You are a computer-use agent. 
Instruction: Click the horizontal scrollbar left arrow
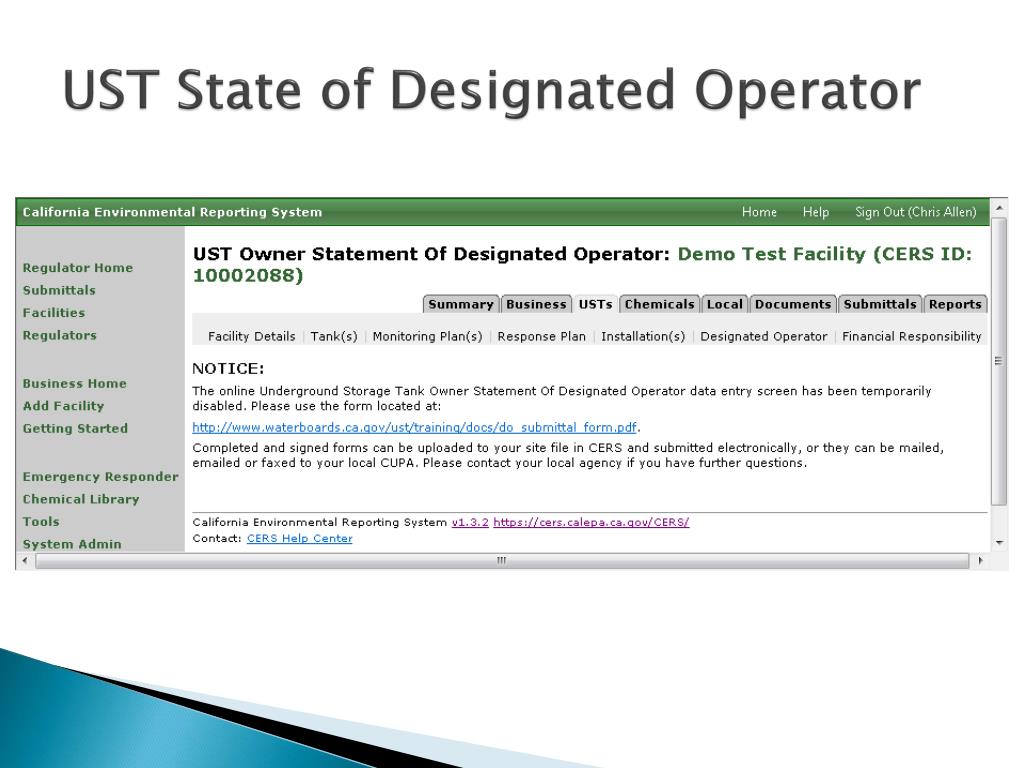pyautogui.click(x=25, y=560)
